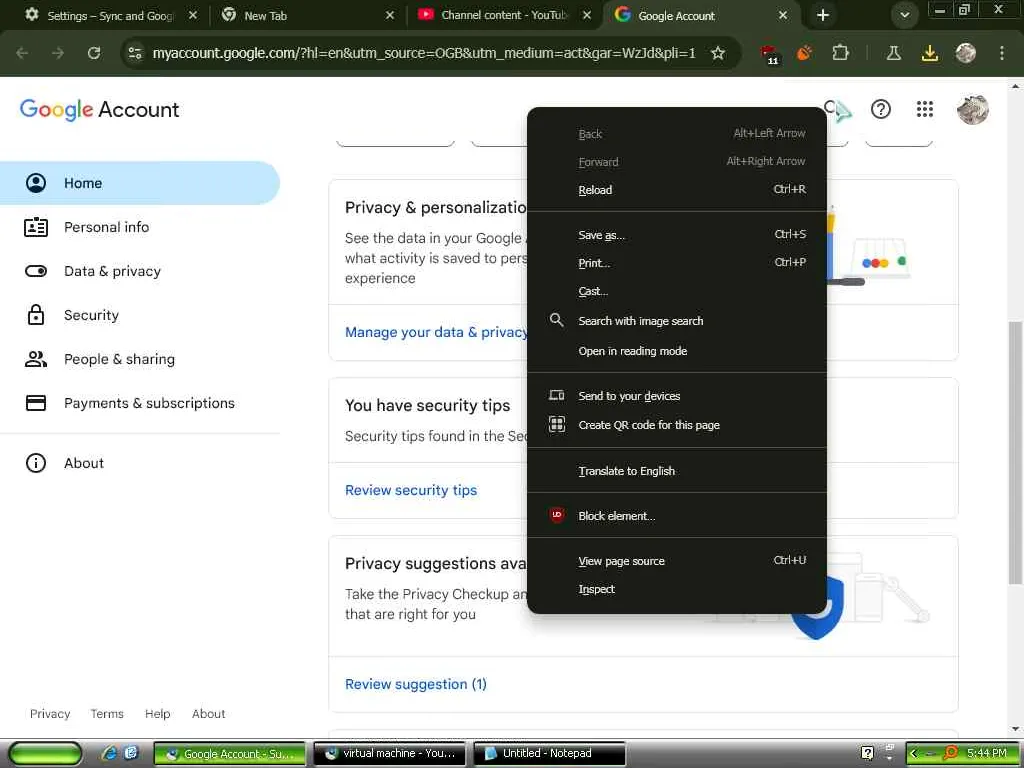1024x768 pixels.
Task: Click the Google Account profile picture
Action: (x=972, y=109)
